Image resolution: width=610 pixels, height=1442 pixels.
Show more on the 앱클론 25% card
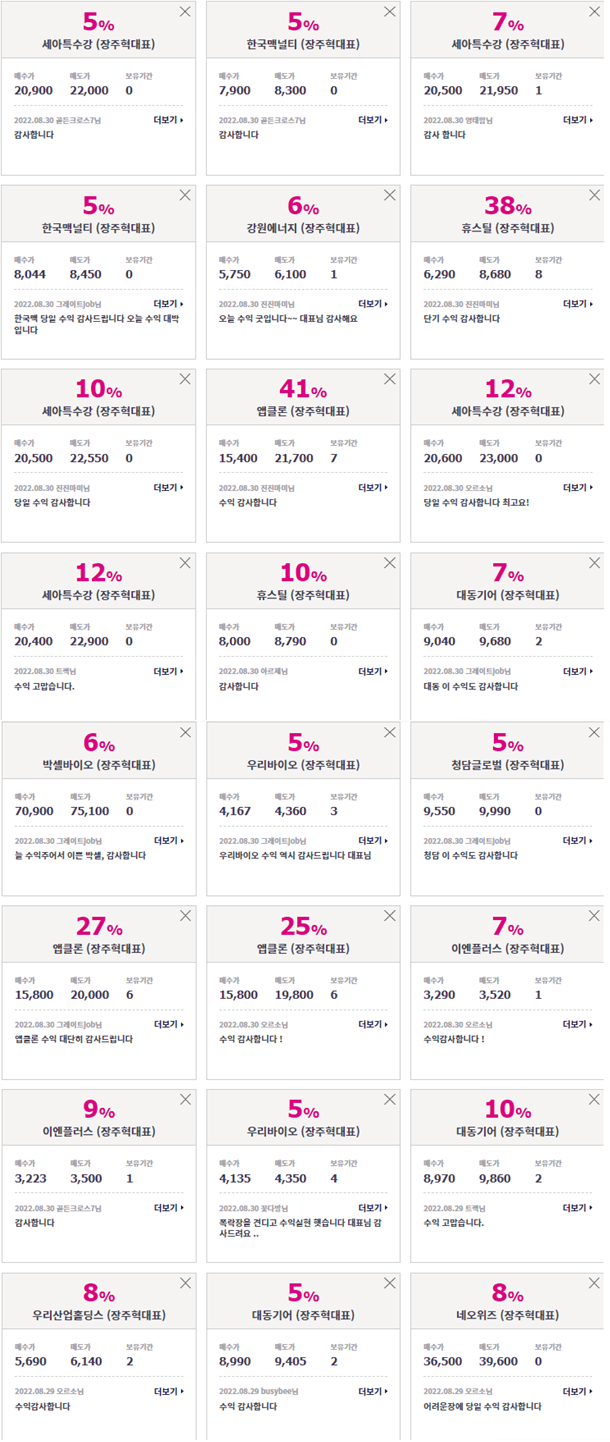pyautogui.click(x=373, y=1025)
